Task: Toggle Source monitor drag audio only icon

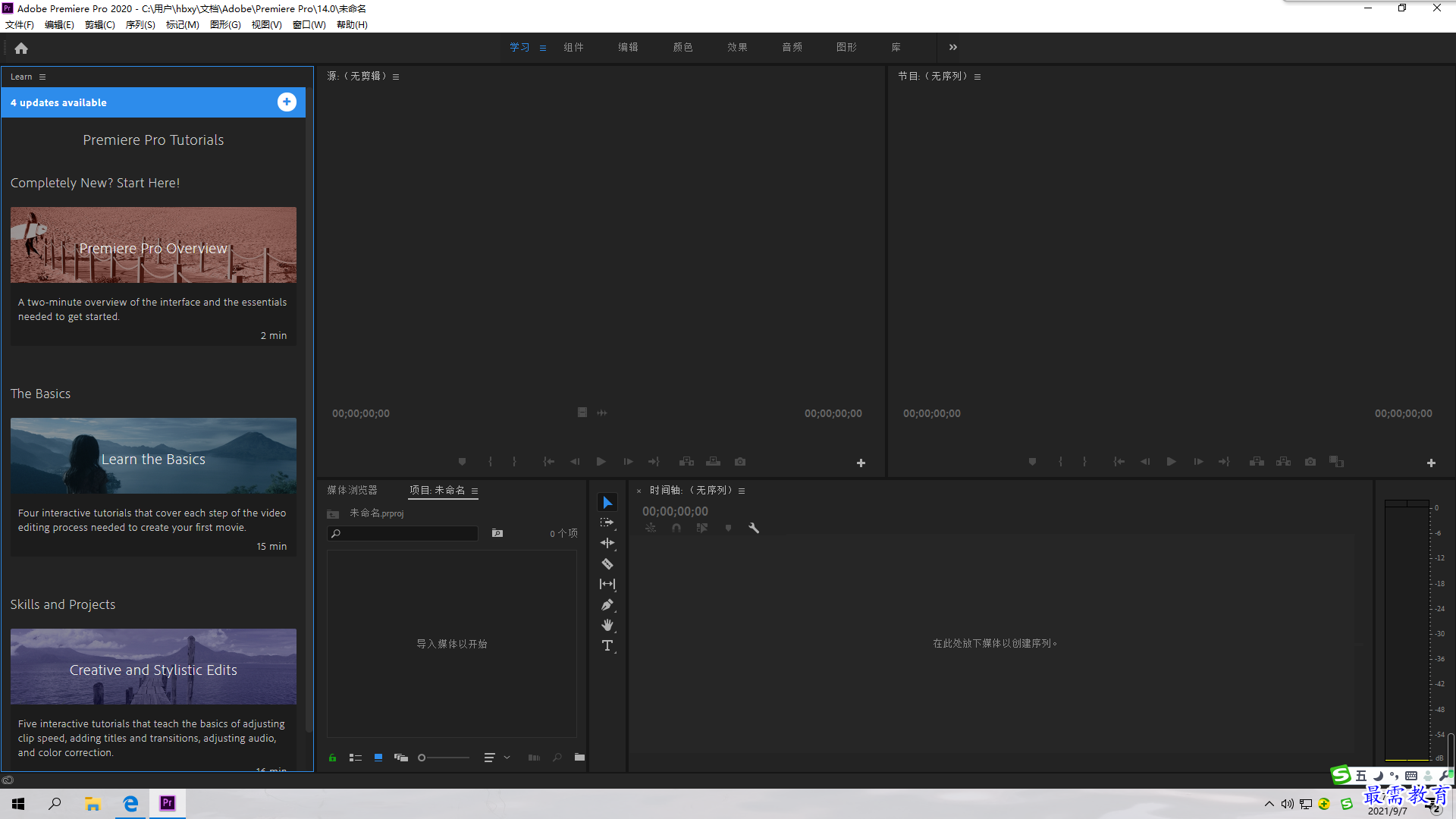Action: click(x=602, y=413)
